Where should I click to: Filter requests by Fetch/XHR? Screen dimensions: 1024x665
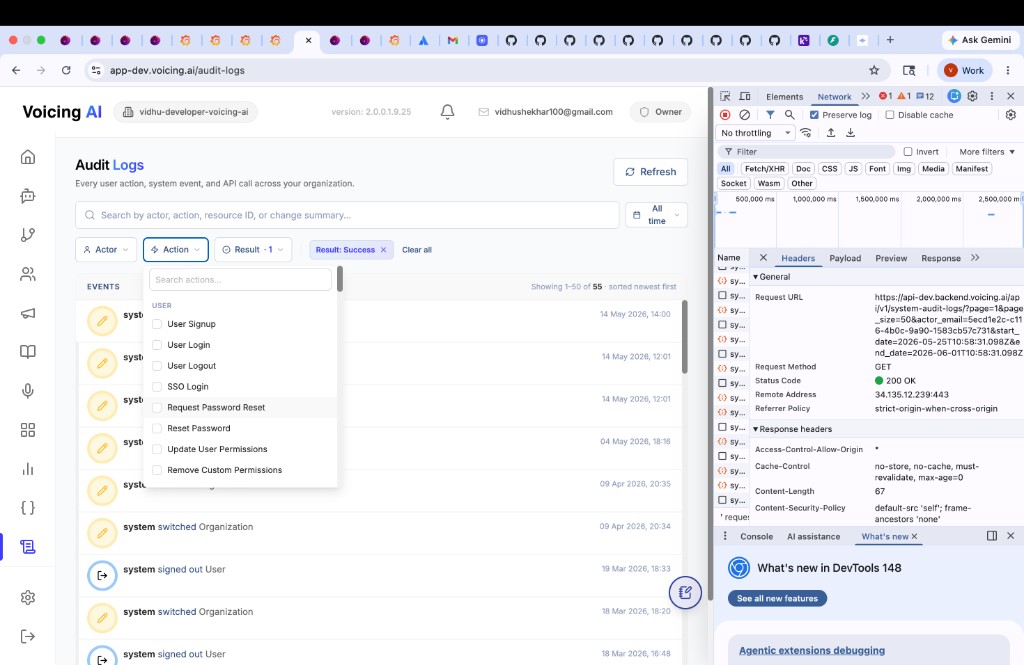pos(765,169)
